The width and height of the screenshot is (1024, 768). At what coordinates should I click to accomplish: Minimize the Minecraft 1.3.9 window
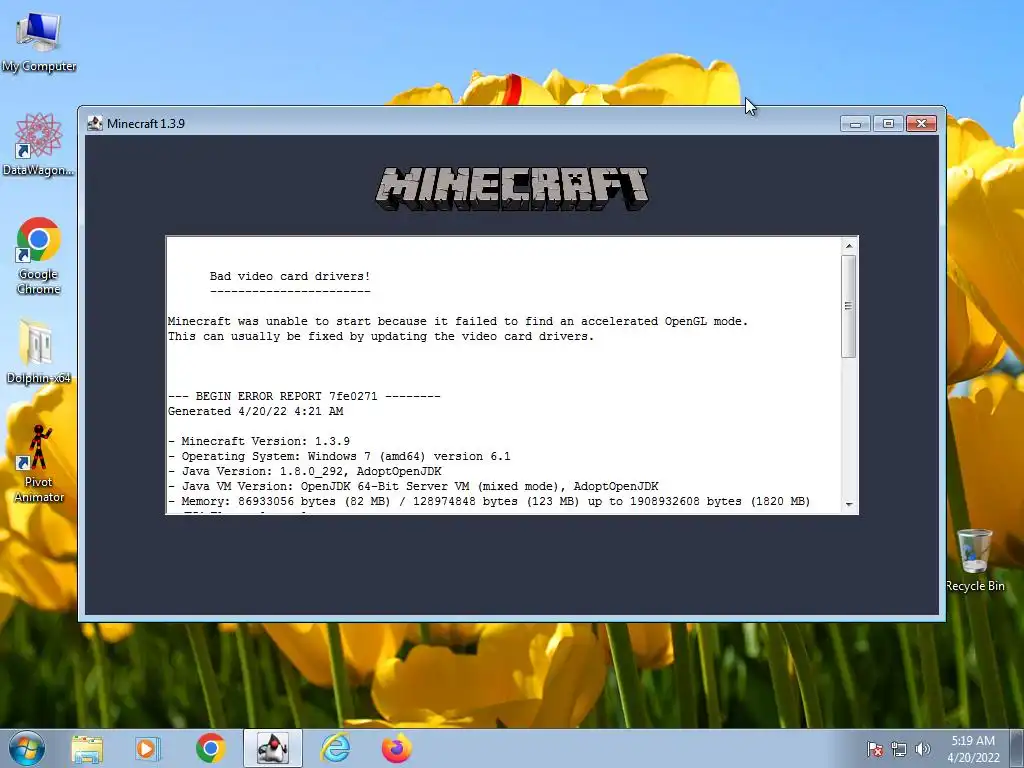(x=856, y=123)
